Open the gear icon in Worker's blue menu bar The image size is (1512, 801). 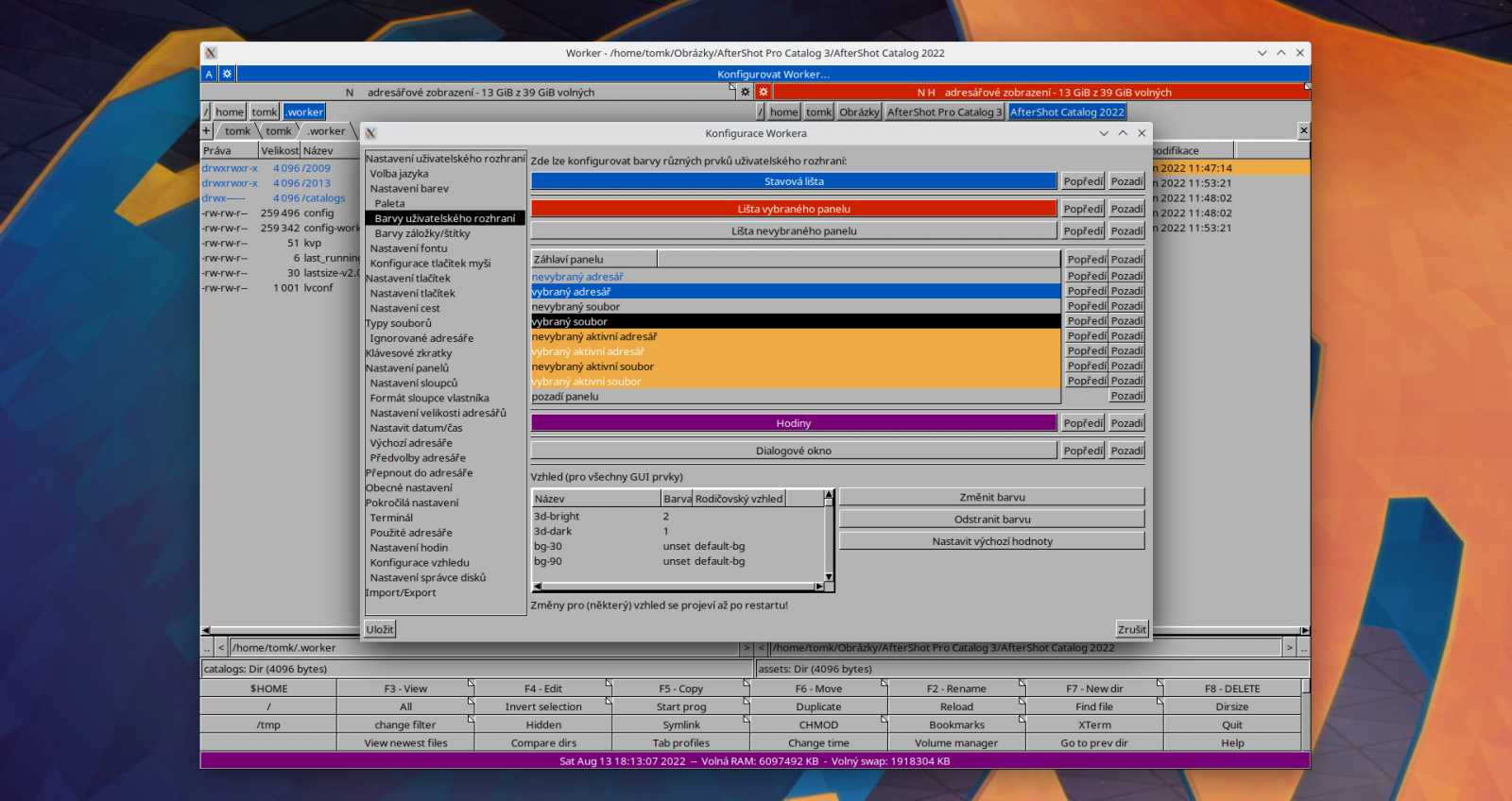click(227, 74)
